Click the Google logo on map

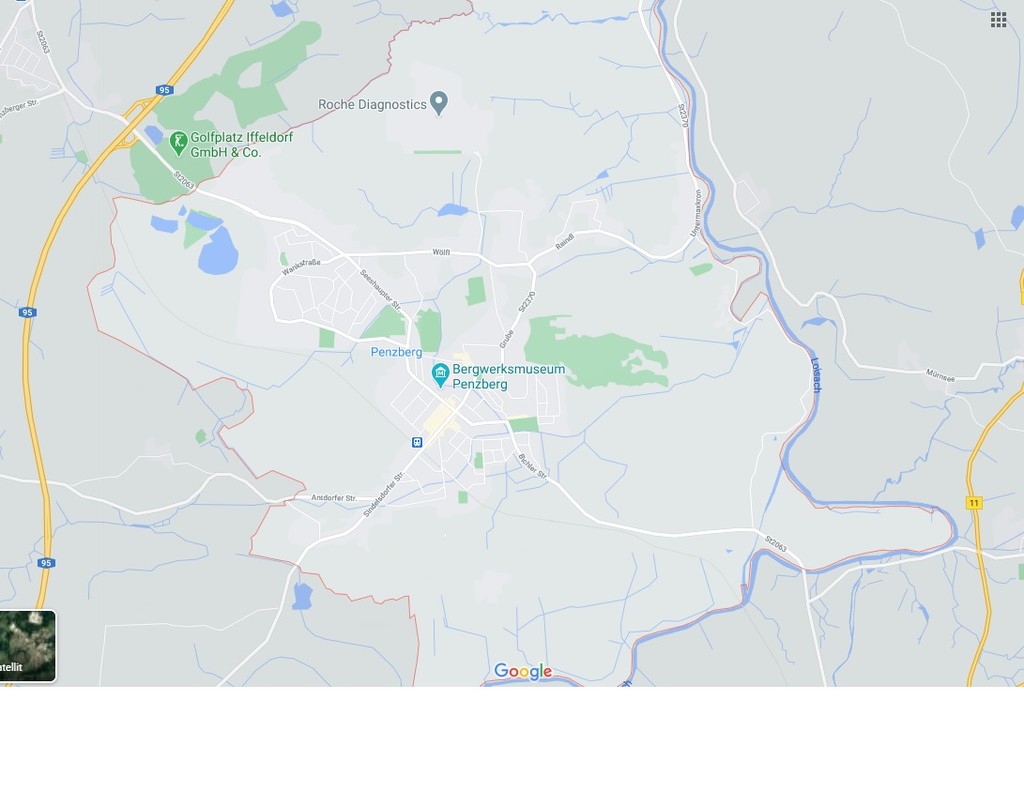[523, 671]
